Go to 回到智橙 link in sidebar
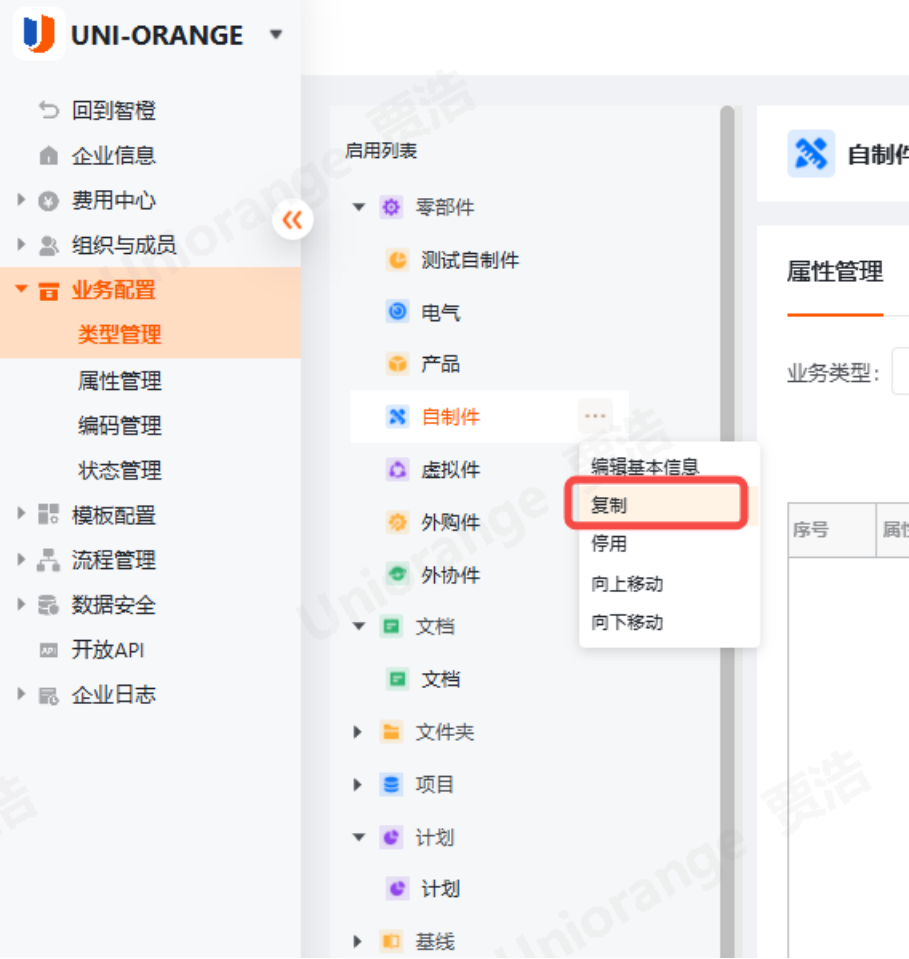Viewport: 909px width, 959px height. [113, 110]
